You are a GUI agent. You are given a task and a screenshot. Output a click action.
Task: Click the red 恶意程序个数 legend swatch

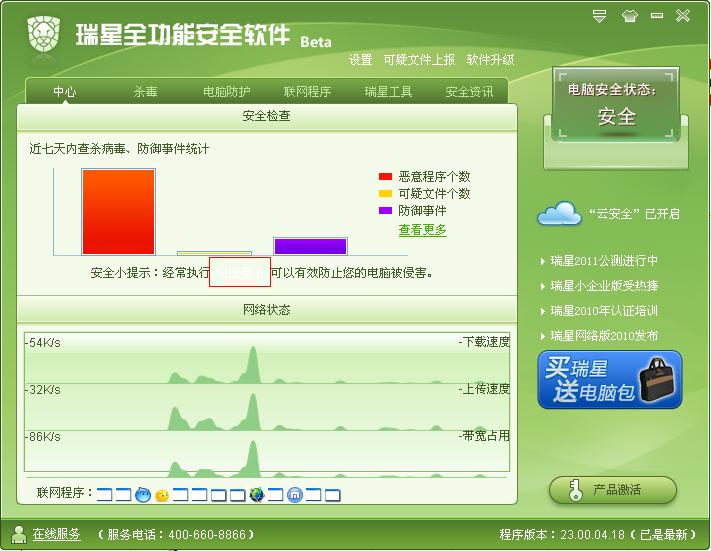[x=385, y=176]
